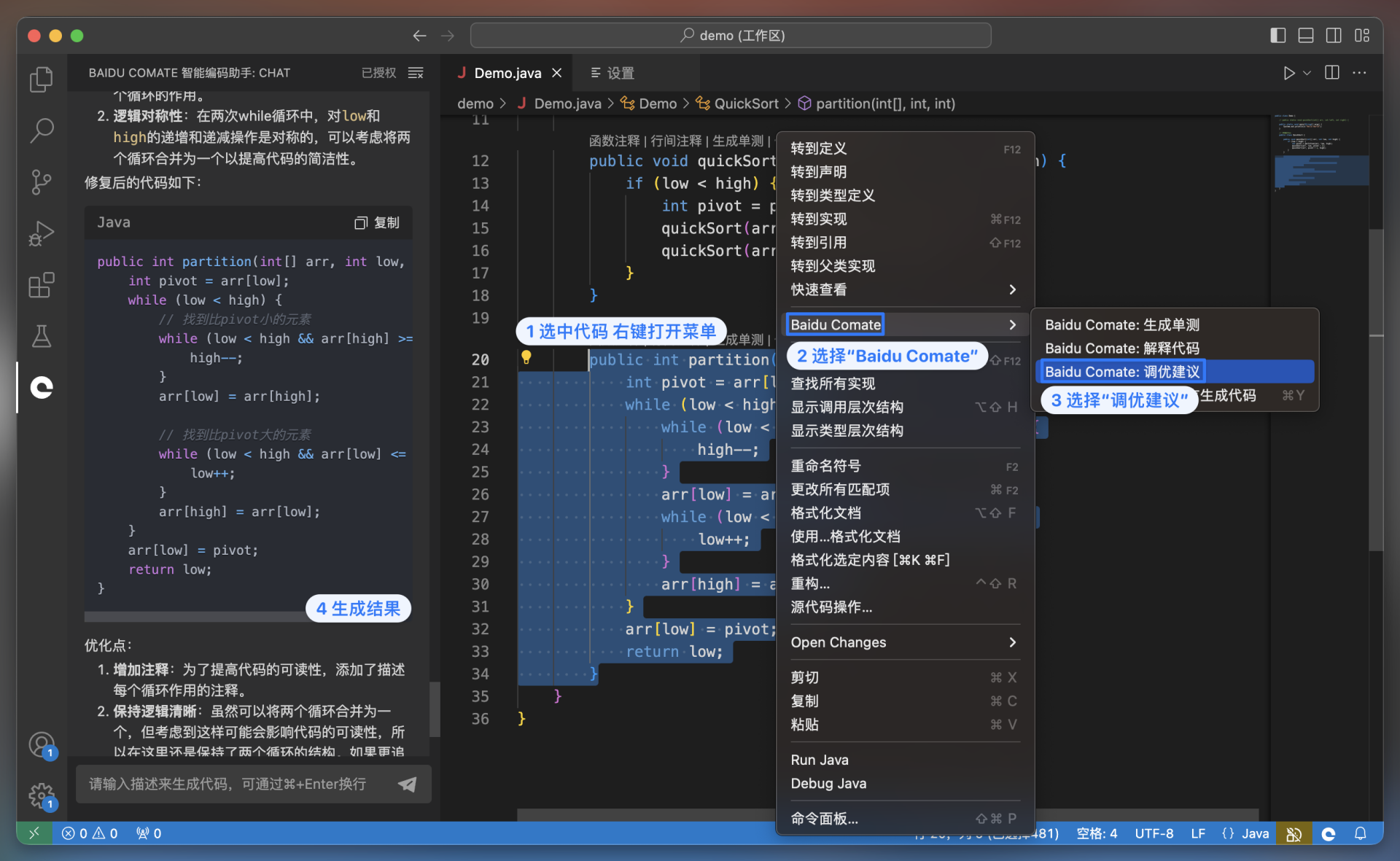The width and height of the screenshot is (1400, 861).
Task: Open the Explorer files icon in activity bar
Action: (x=42, y=79)
